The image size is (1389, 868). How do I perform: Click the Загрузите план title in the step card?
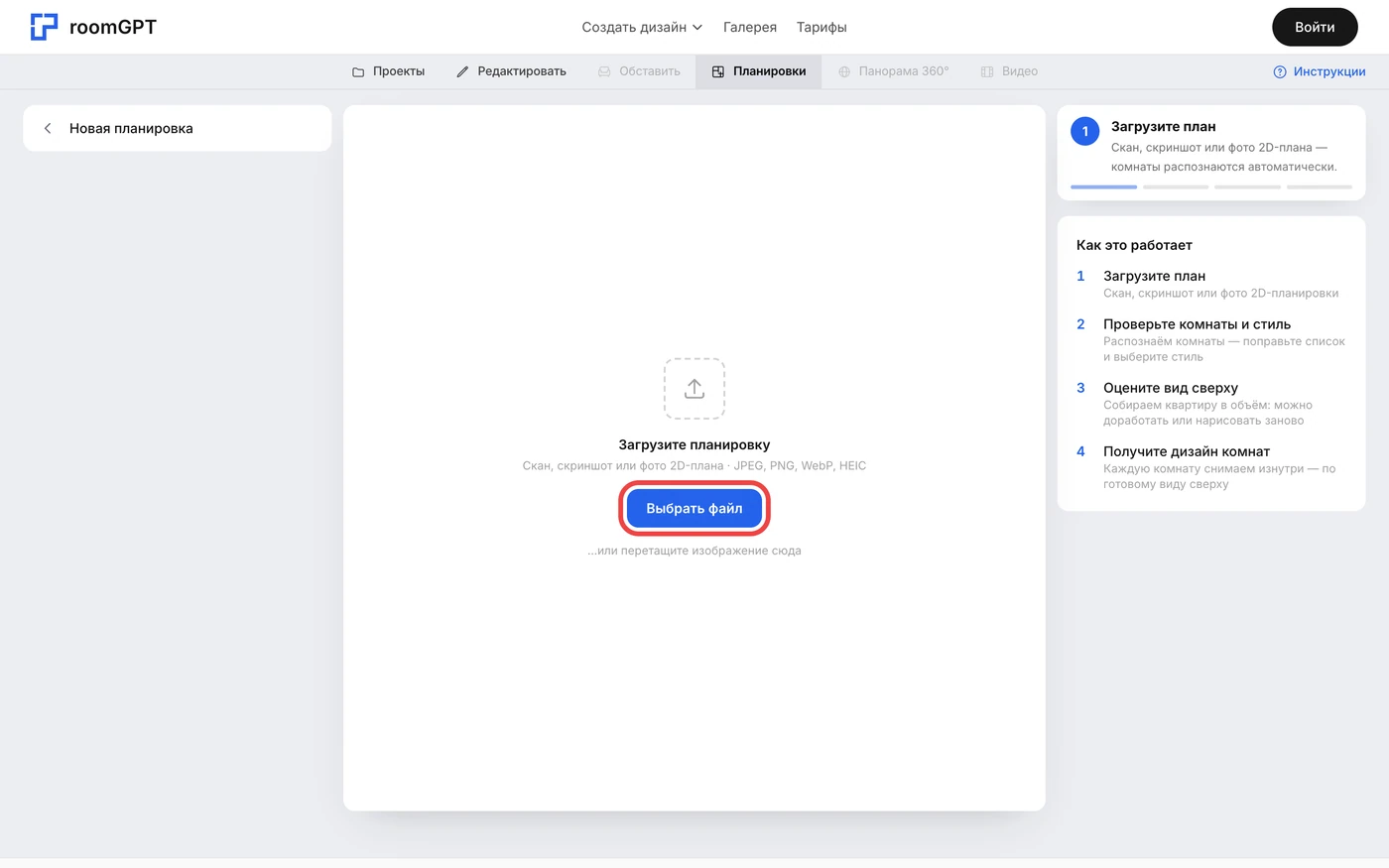[1163, 127]
